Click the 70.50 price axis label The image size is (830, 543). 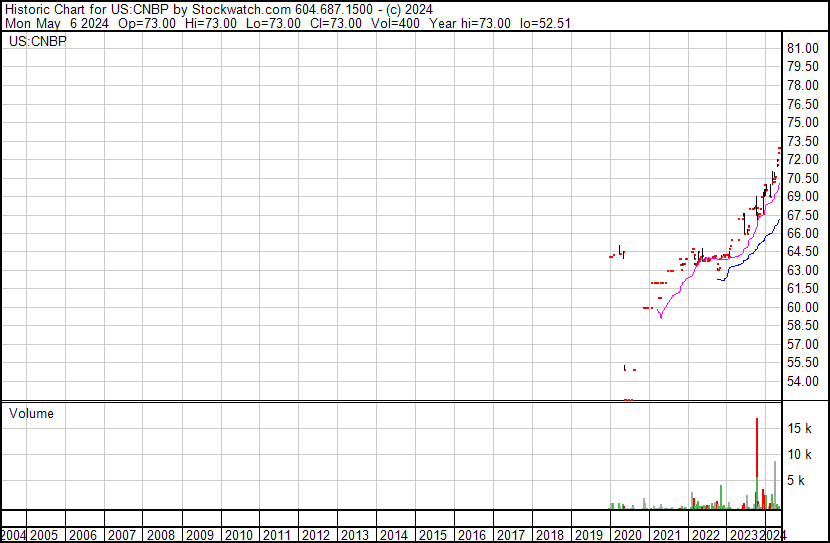[x=802, y=178]
